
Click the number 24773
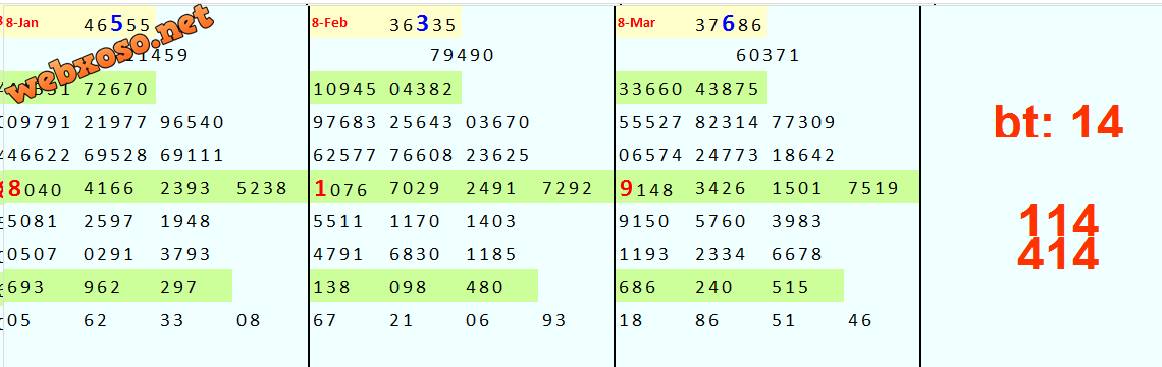tap(727, 156)
